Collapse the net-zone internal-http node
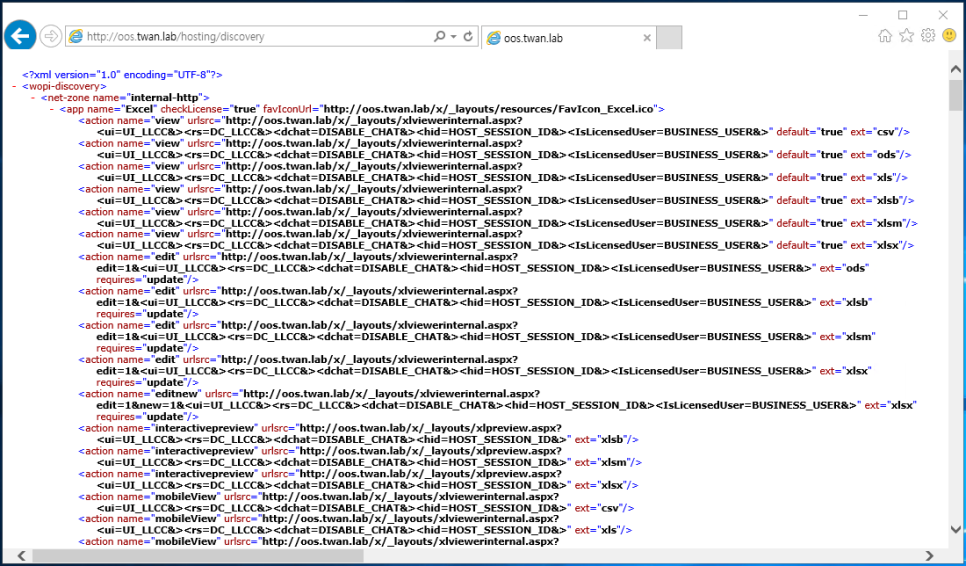Screen dimensions: 966x566 (x=33, y=98)
